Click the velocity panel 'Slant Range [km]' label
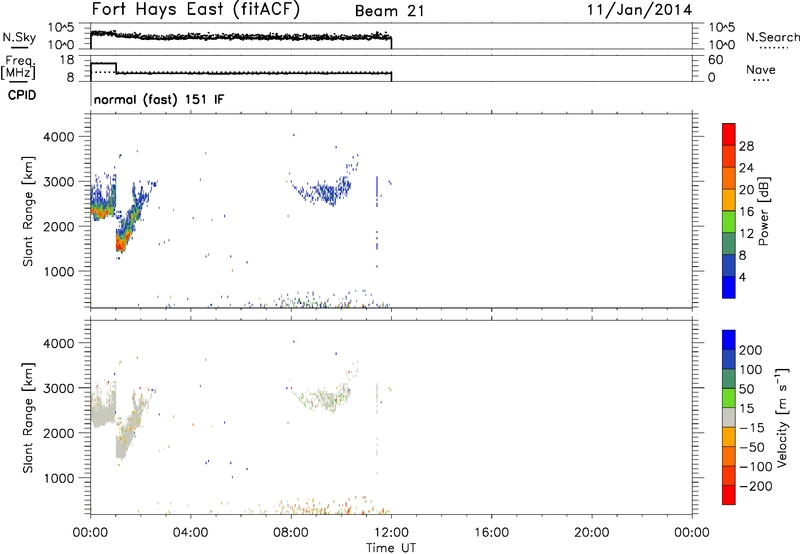The height and width of the screenshot is (554, 800). 28,418
